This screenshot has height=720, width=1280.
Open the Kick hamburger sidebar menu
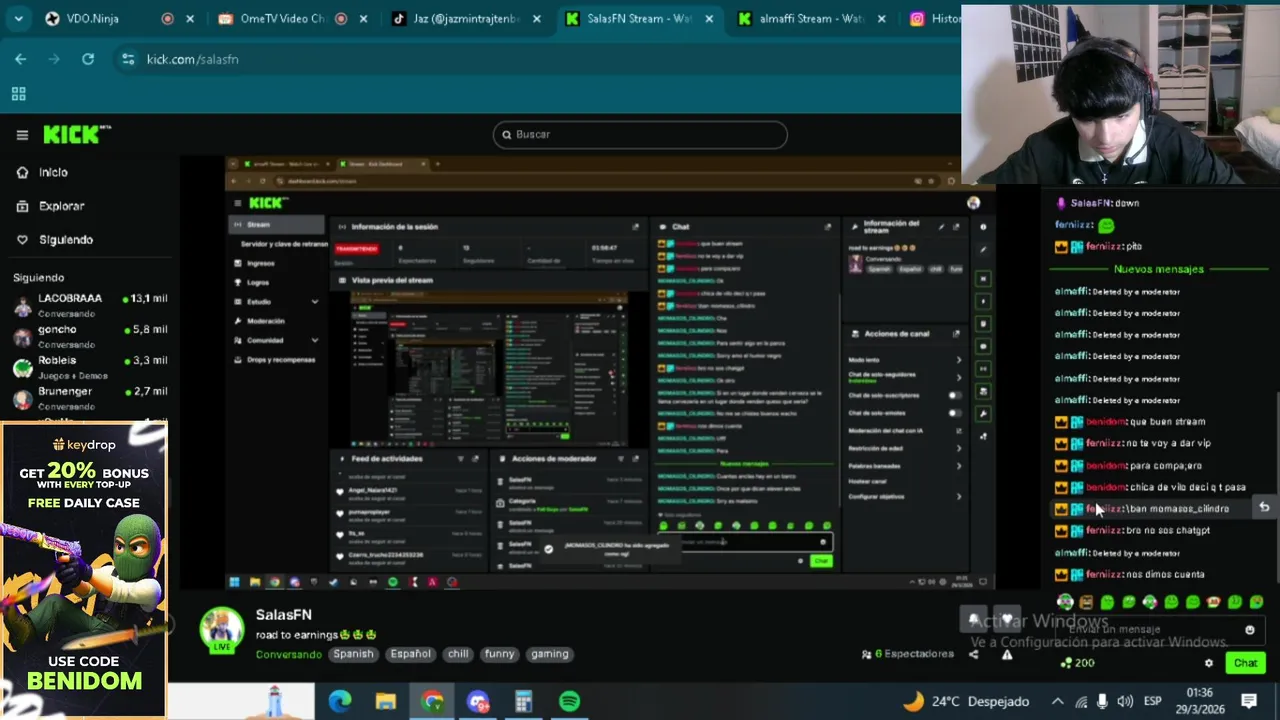tap(22, 135)
